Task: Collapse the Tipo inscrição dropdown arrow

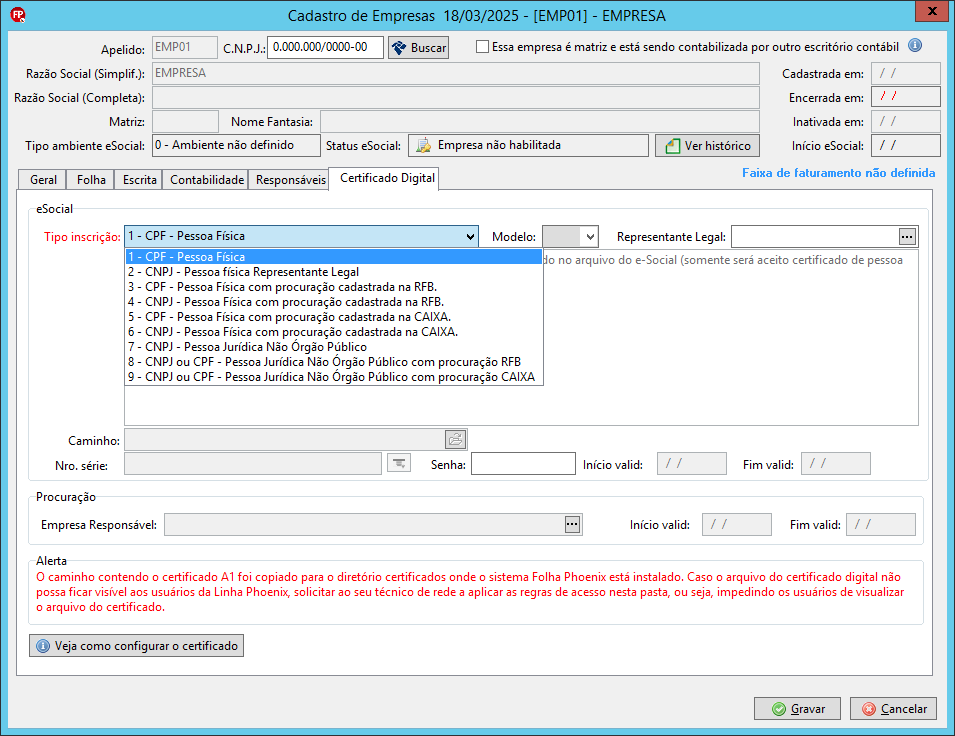Action: point(471,237)
